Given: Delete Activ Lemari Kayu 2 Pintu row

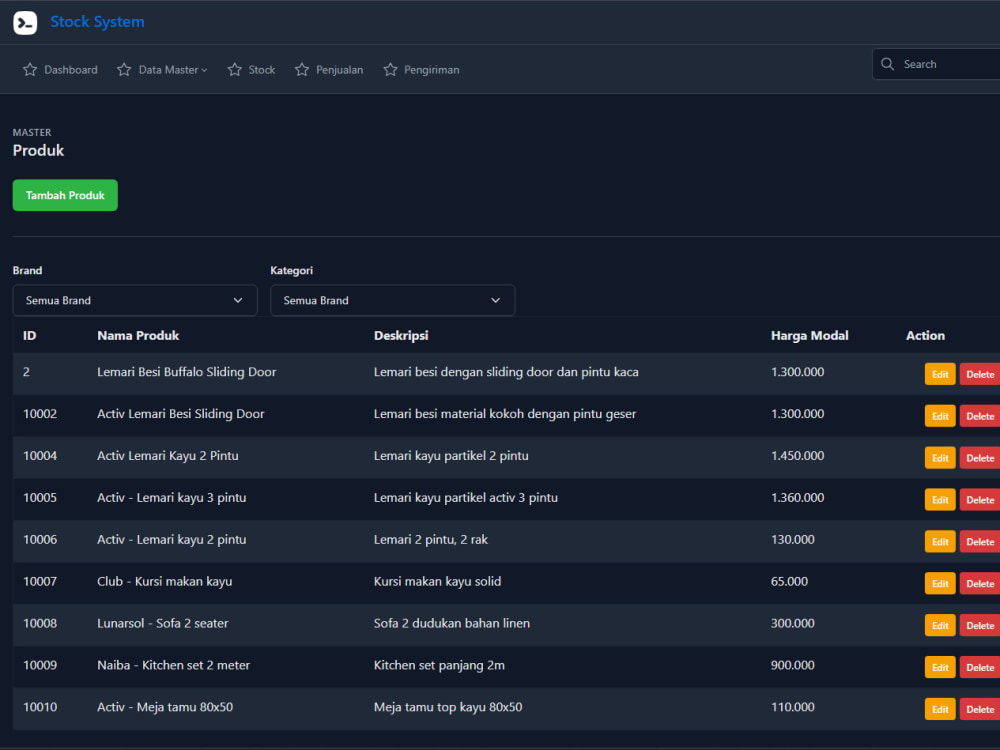Looking at the screenshot, I should pos(980,458).
